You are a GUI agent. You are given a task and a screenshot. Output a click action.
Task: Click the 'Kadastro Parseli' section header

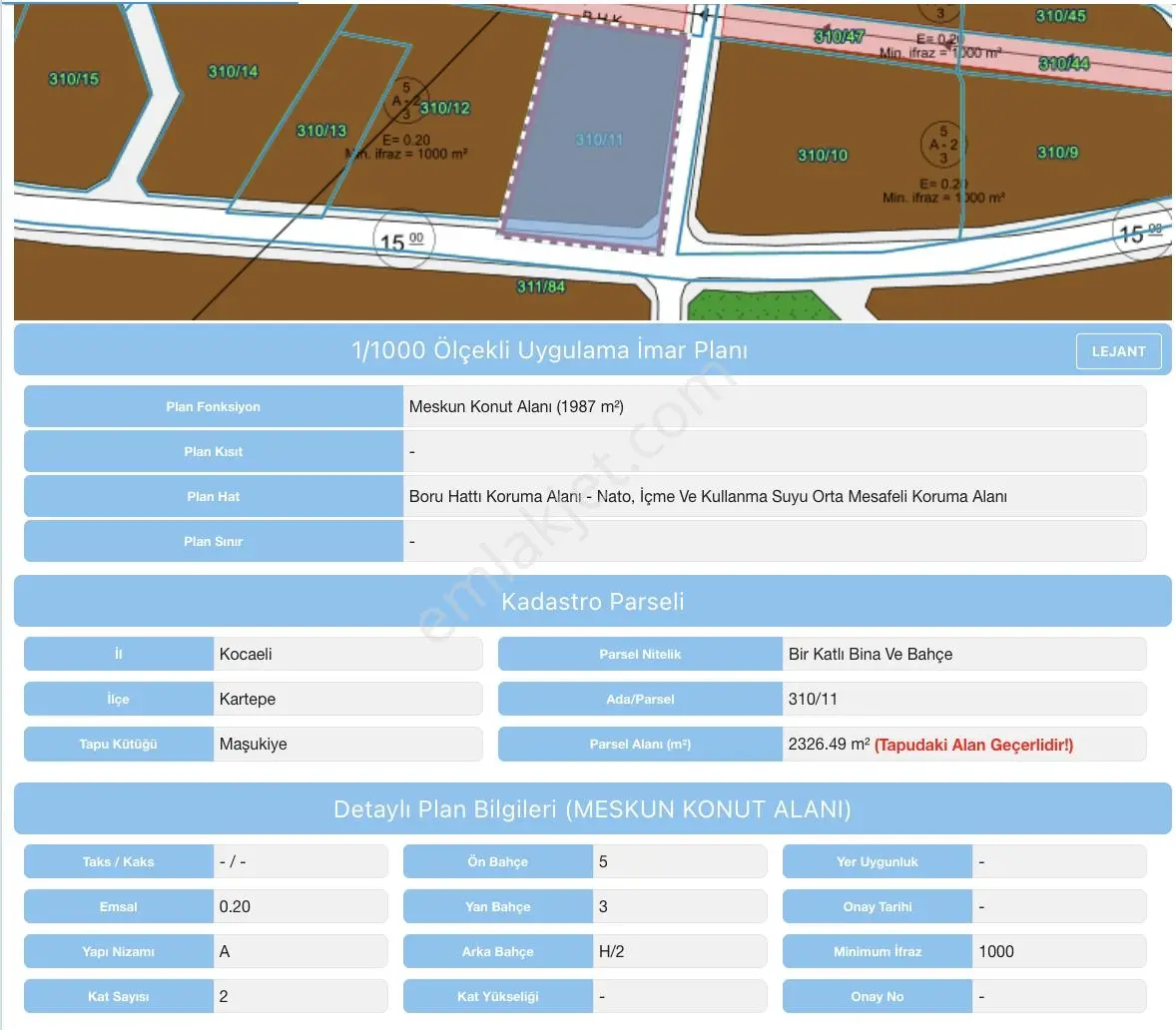593,601
